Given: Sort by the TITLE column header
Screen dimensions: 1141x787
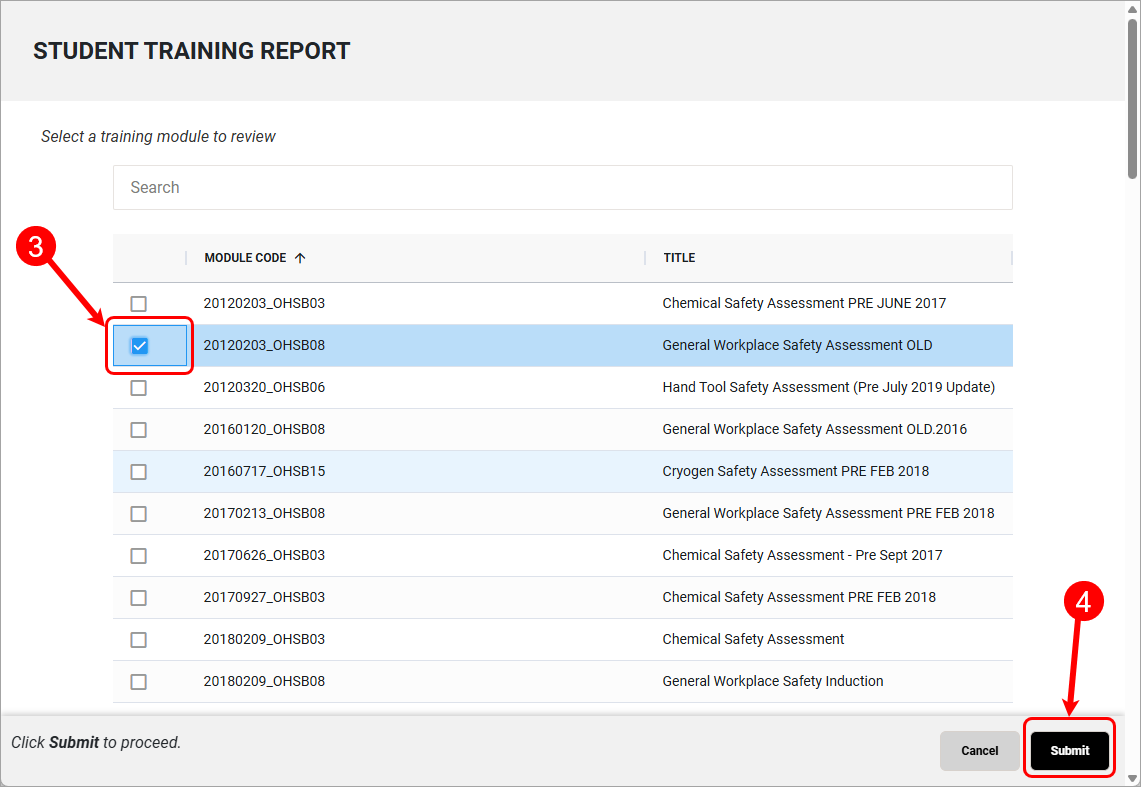Looking at the screenshot, I should pyautogui.click(x=679, y=258).
